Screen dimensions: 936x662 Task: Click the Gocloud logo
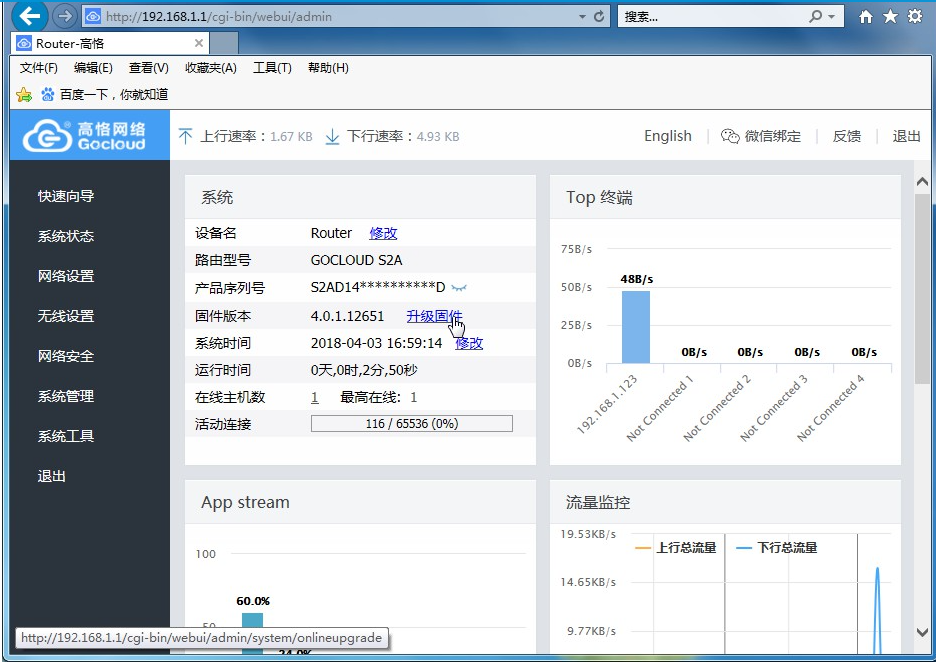pos(84,136)
